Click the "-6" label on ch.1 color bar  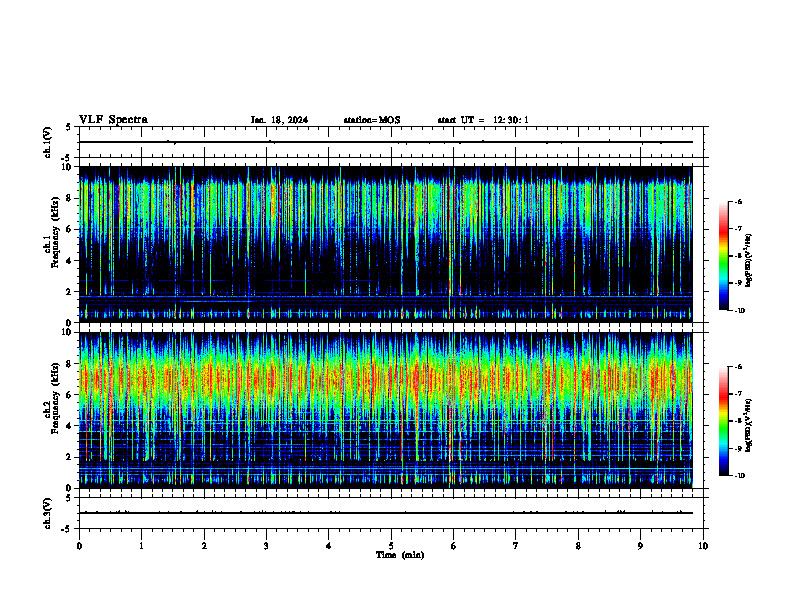click(738, 201)
